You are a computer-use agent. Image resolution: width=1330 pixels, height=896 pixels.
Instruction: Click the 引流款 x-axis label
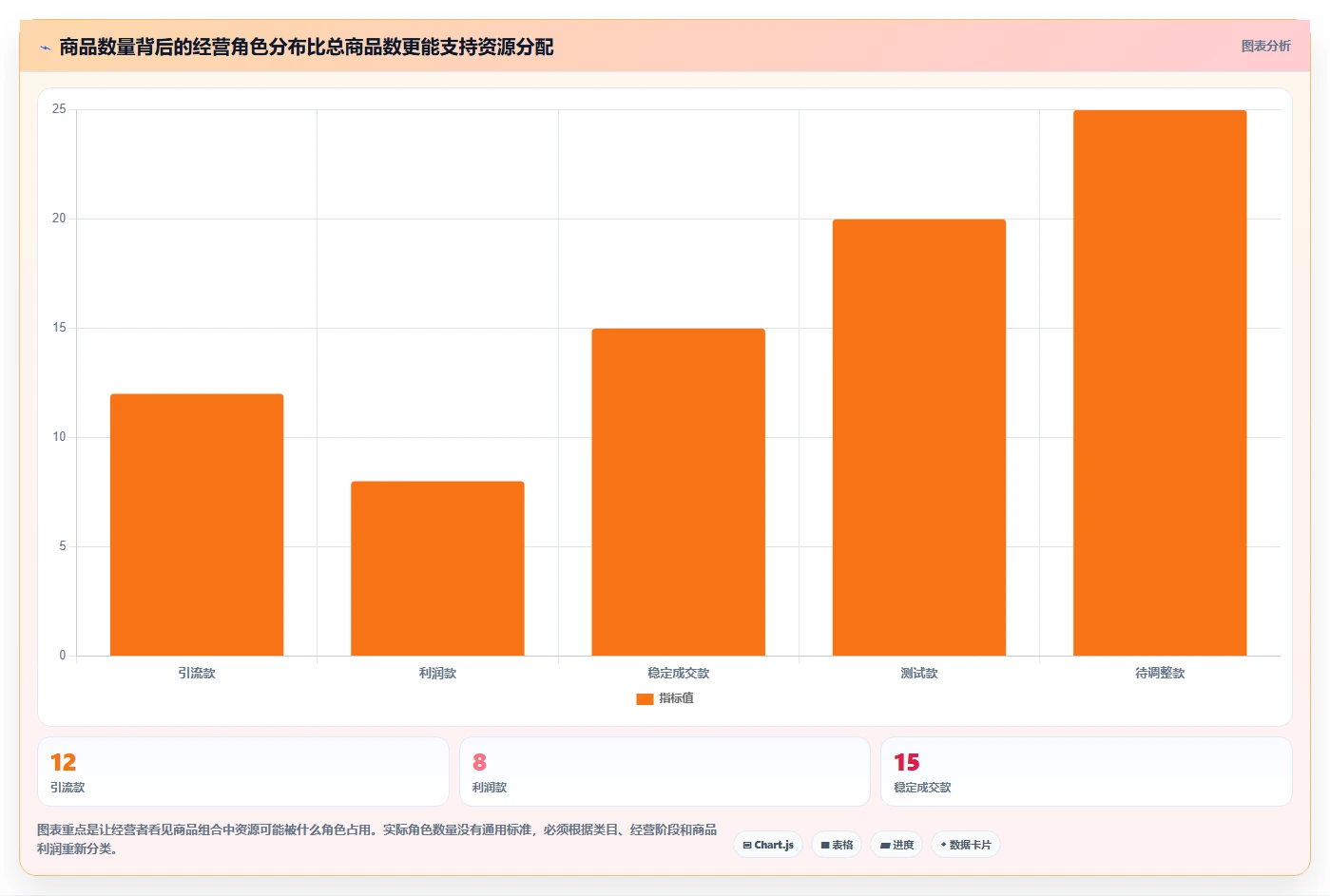(197, 673)
